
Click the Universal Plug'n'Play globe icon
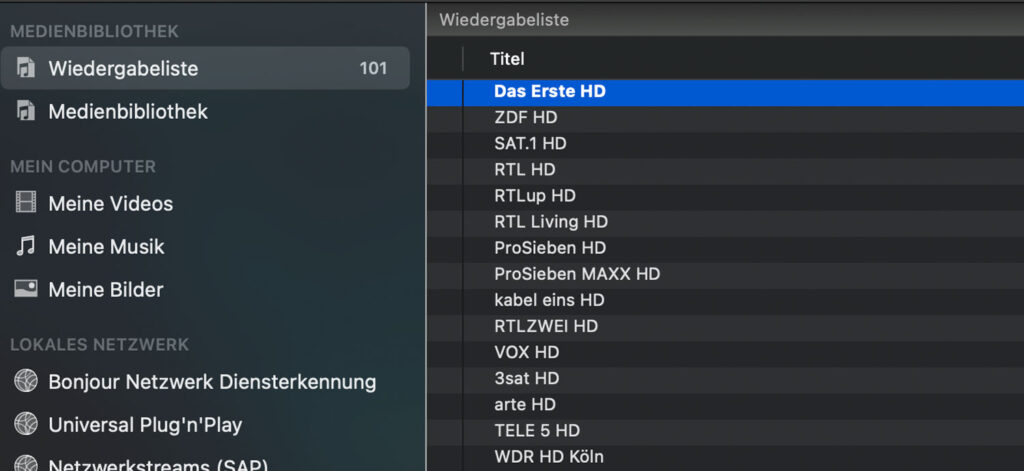tap(26, 425)
